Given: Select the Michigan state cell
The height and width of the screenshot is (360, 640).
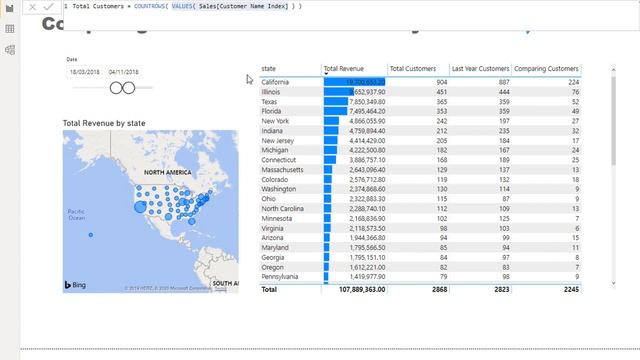Looking at the screenshot, I should [x=275, y=150].
